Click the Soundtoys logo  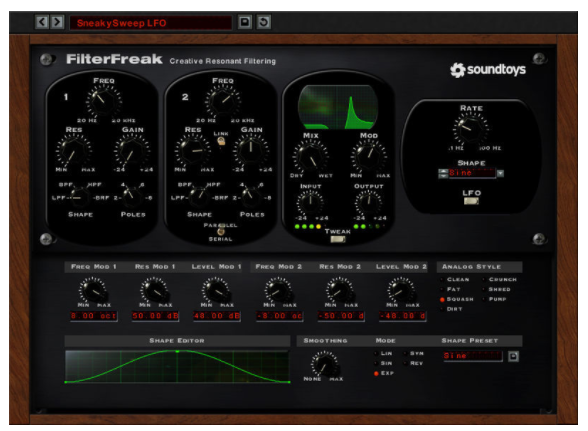coord(488,70)
